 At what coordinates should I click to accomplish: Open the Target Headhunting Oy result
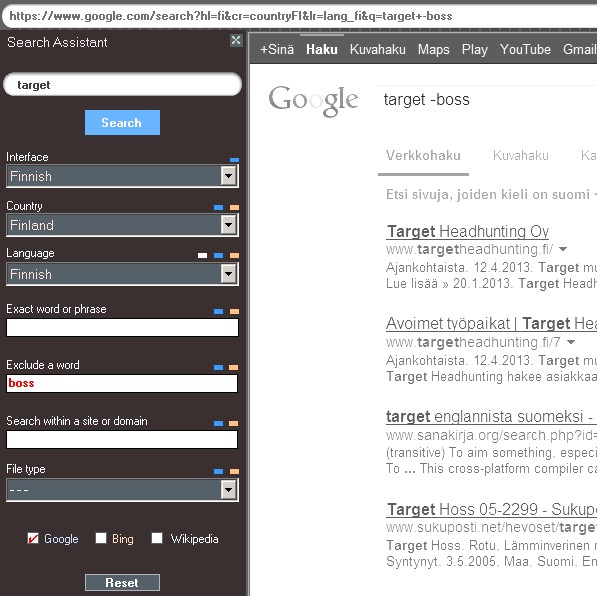pyautogui.click(x=468, y=232)
